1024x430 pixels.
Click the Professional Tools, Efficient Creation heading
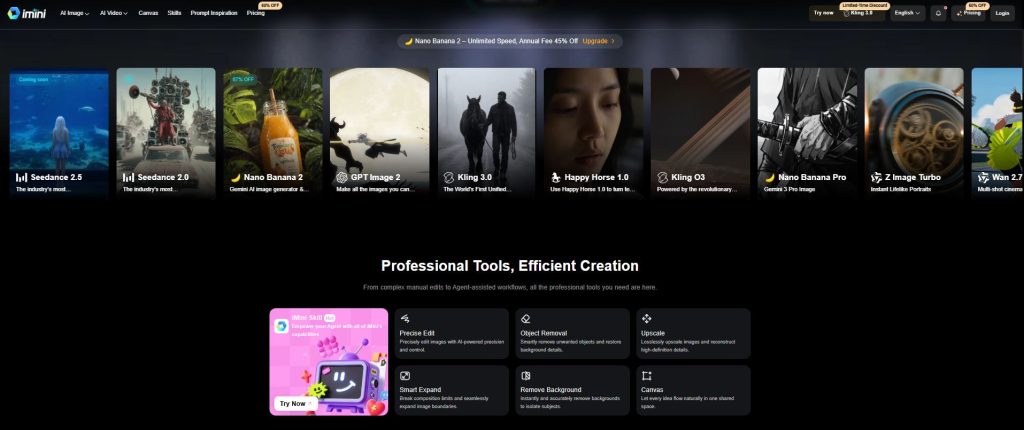pyautogui.click(x=510, y=266)
